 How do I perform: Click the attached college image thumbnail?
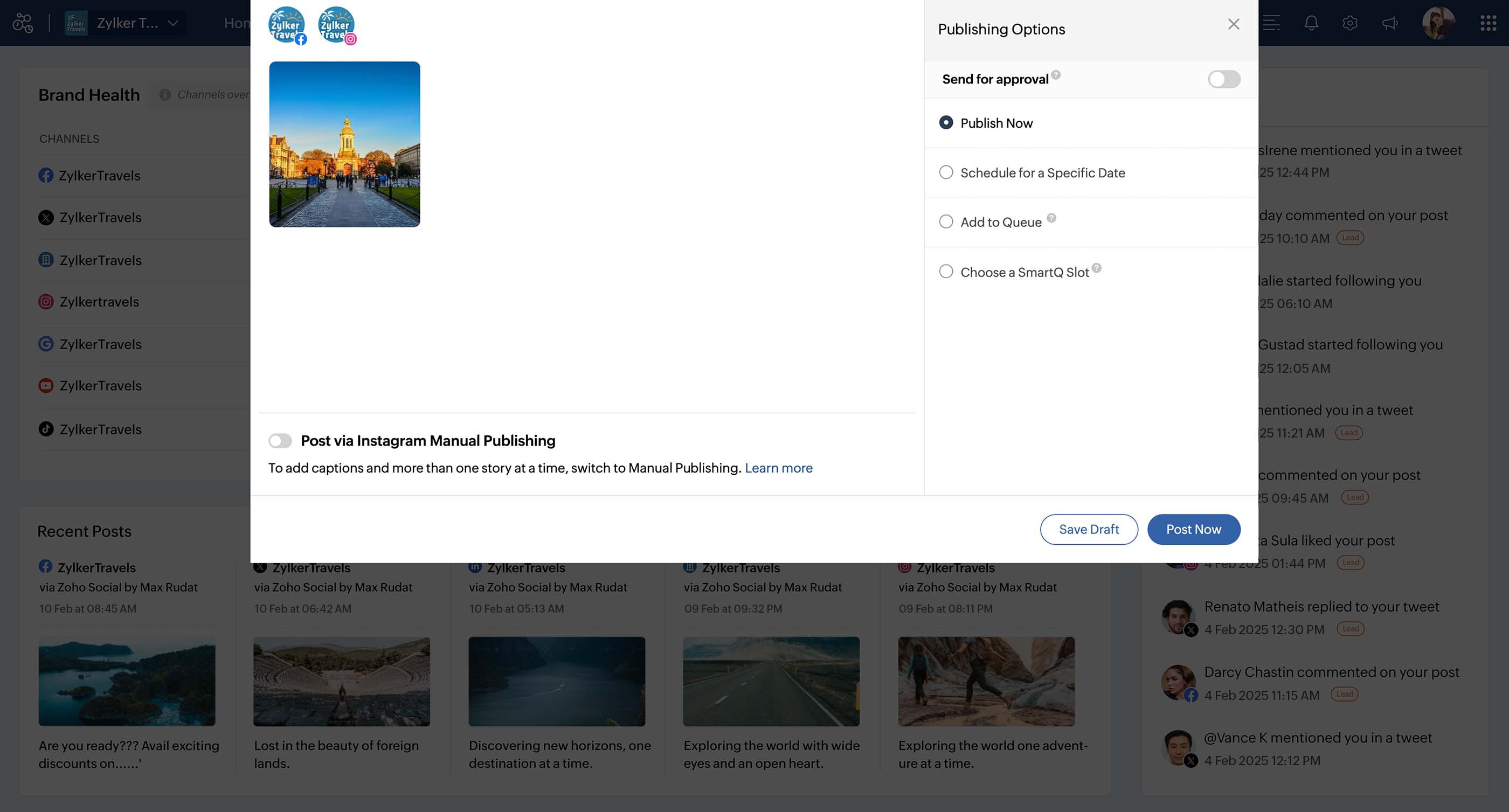pos(344,144)
